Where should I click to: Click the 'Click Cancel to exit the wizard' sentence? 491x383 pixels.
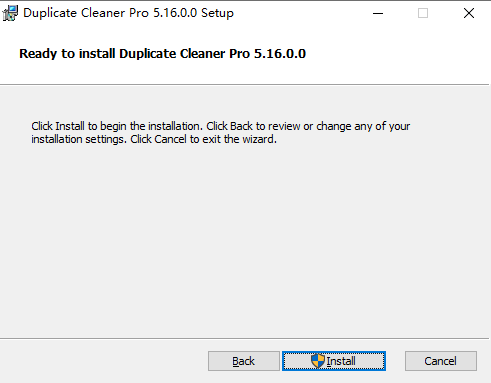(x=203, y=139)
